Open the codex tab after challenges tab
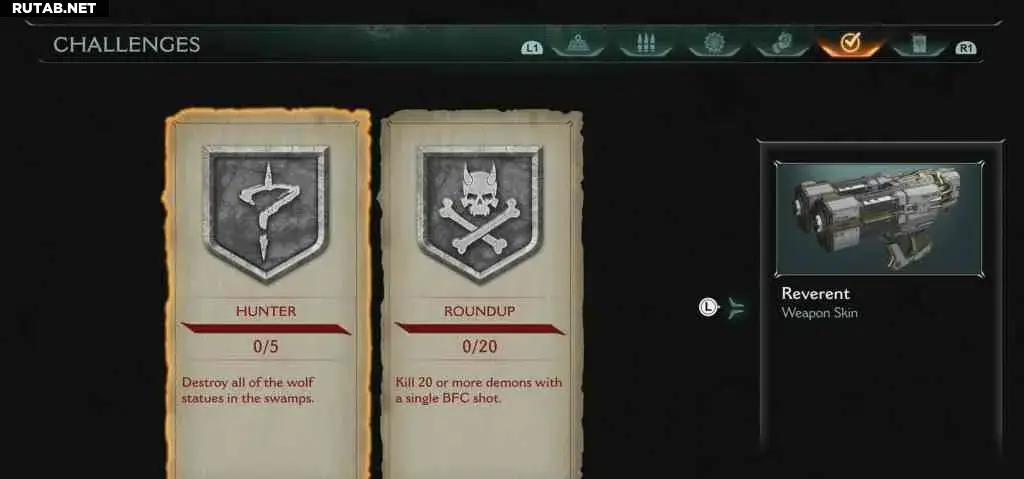Screen dimensions: 1024x479 click(919, 44)
